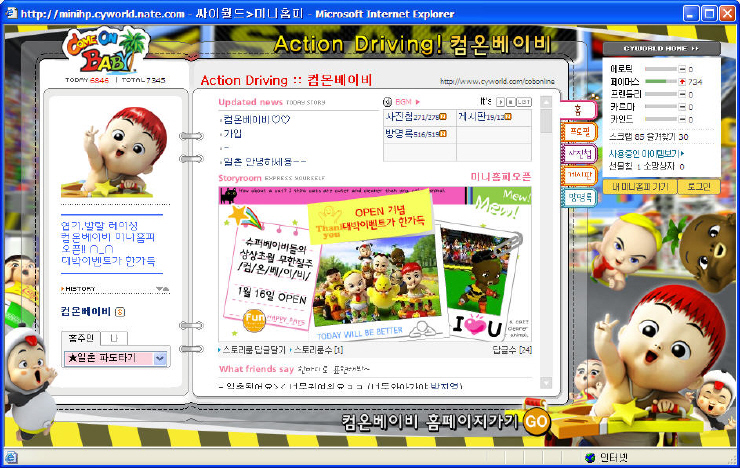Click the TOTAL visitor count 7345
740x468 pixels.
155,80
